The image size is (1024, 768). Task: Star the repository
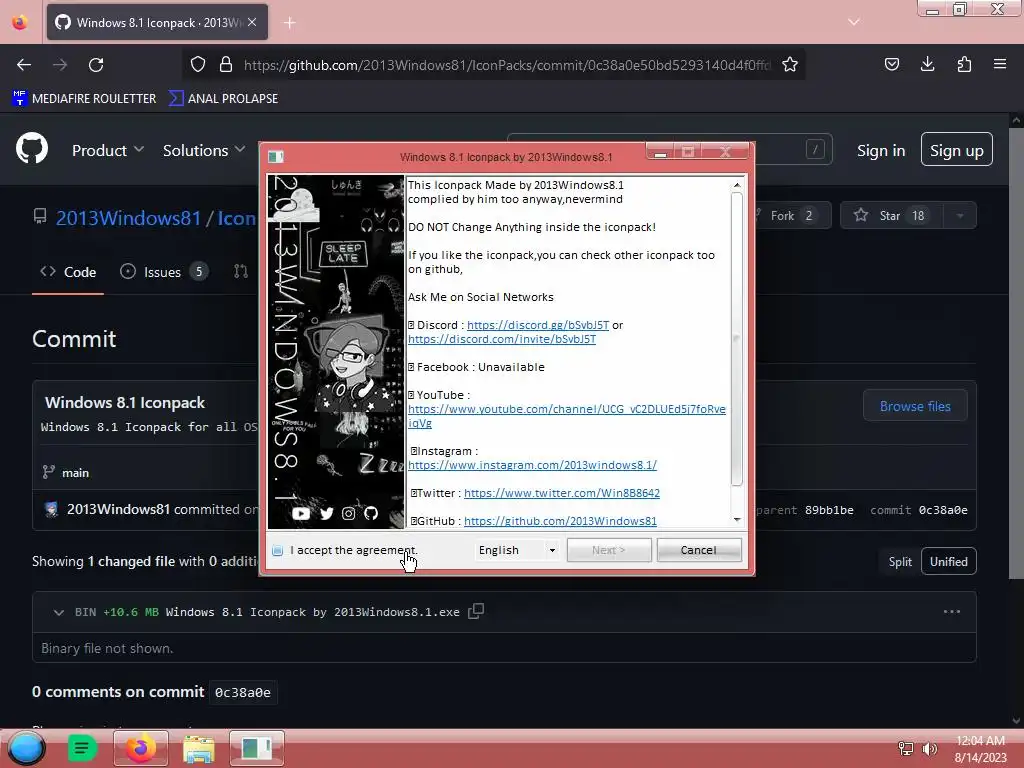[891, 216]
